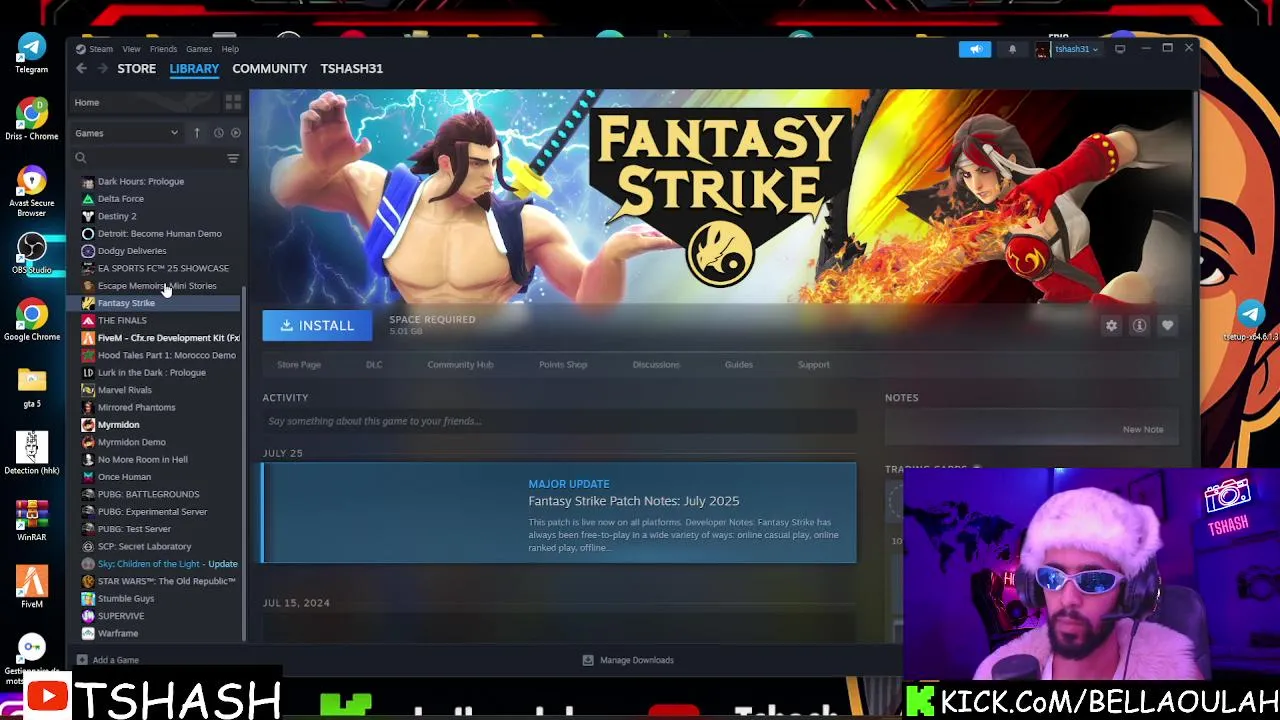Click the recent activity clock icon
This screenshot has width=1280, height=720.
(x=218, y=133)
